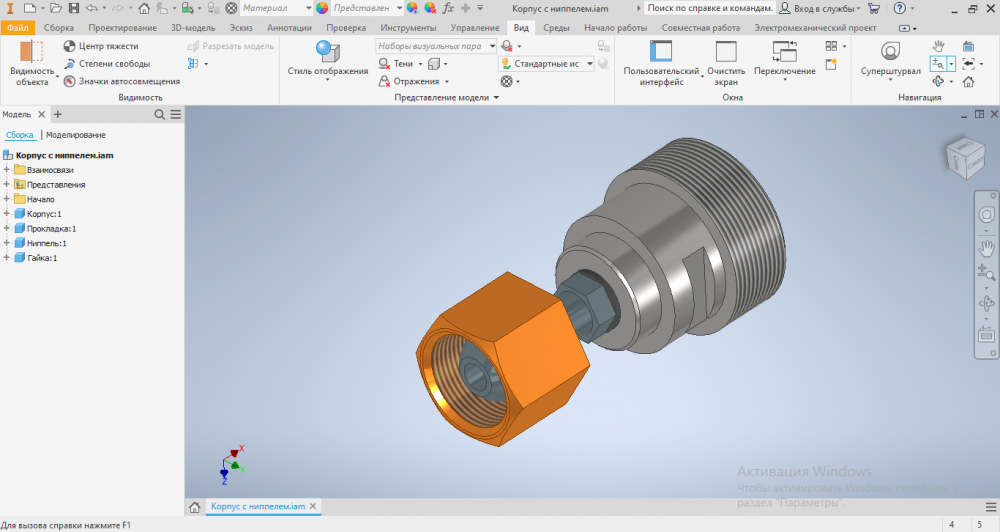Screen dimensions: 1000x532
Task: Click the Центр тяжести icon
Action: click(x=69, y=46)
